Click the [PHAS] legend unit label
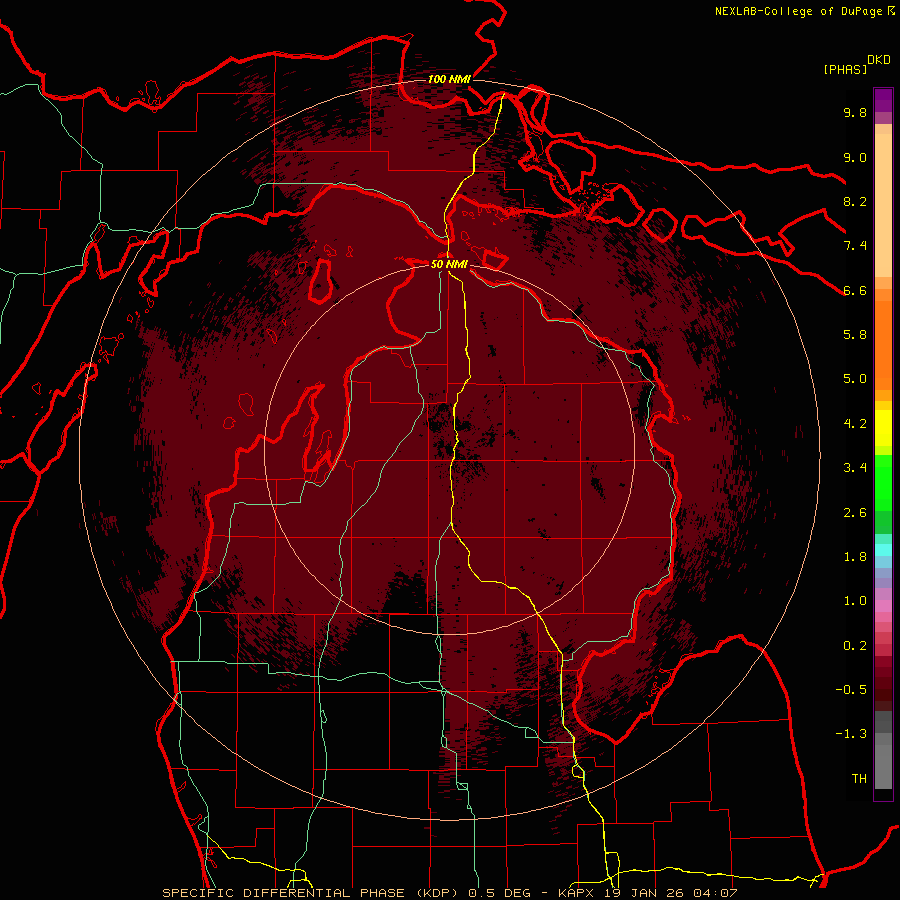 click(845, 69)
